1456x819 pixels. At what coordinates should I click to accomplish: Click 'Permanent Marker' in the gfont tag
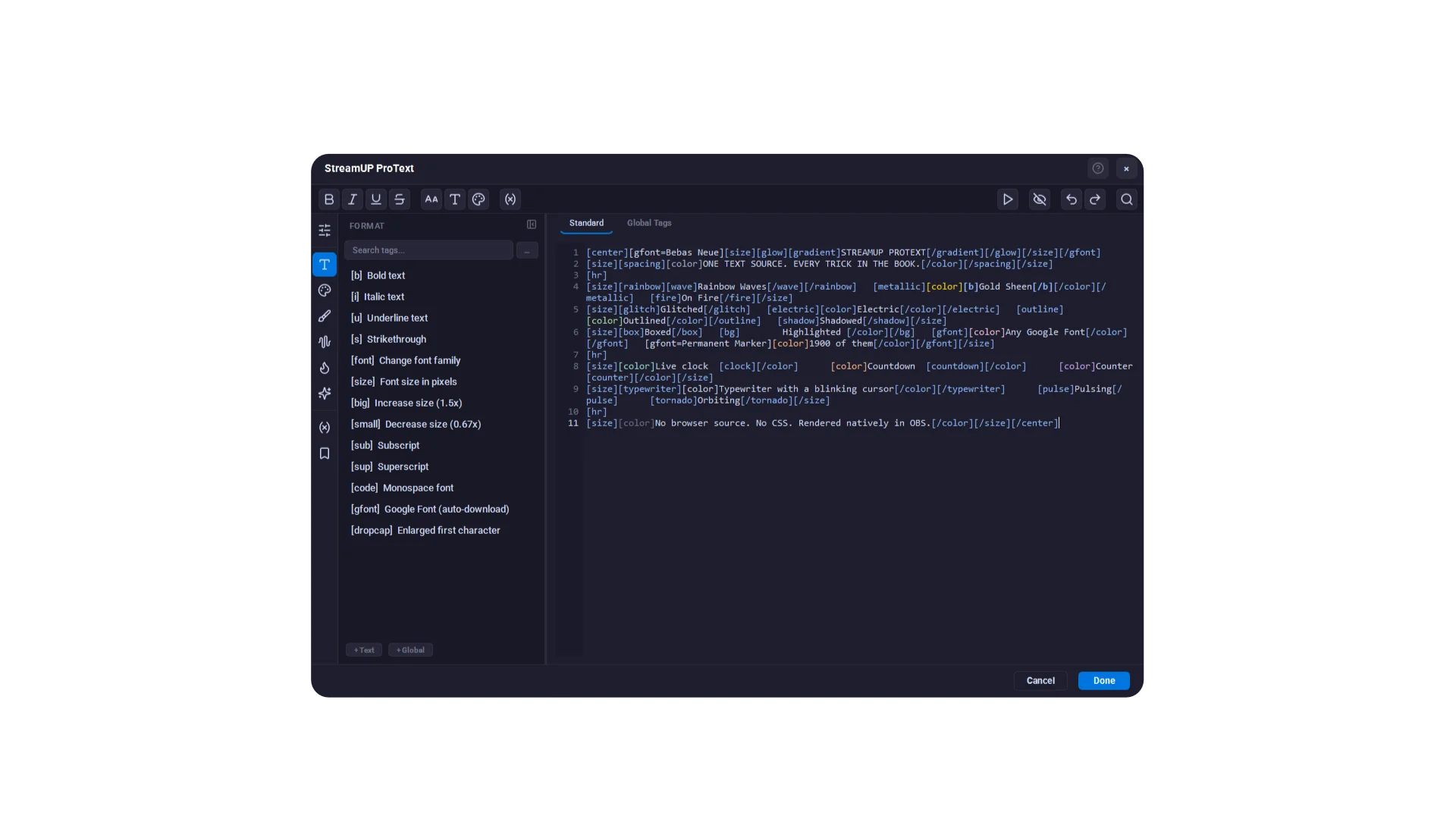[x=726, y=344]
